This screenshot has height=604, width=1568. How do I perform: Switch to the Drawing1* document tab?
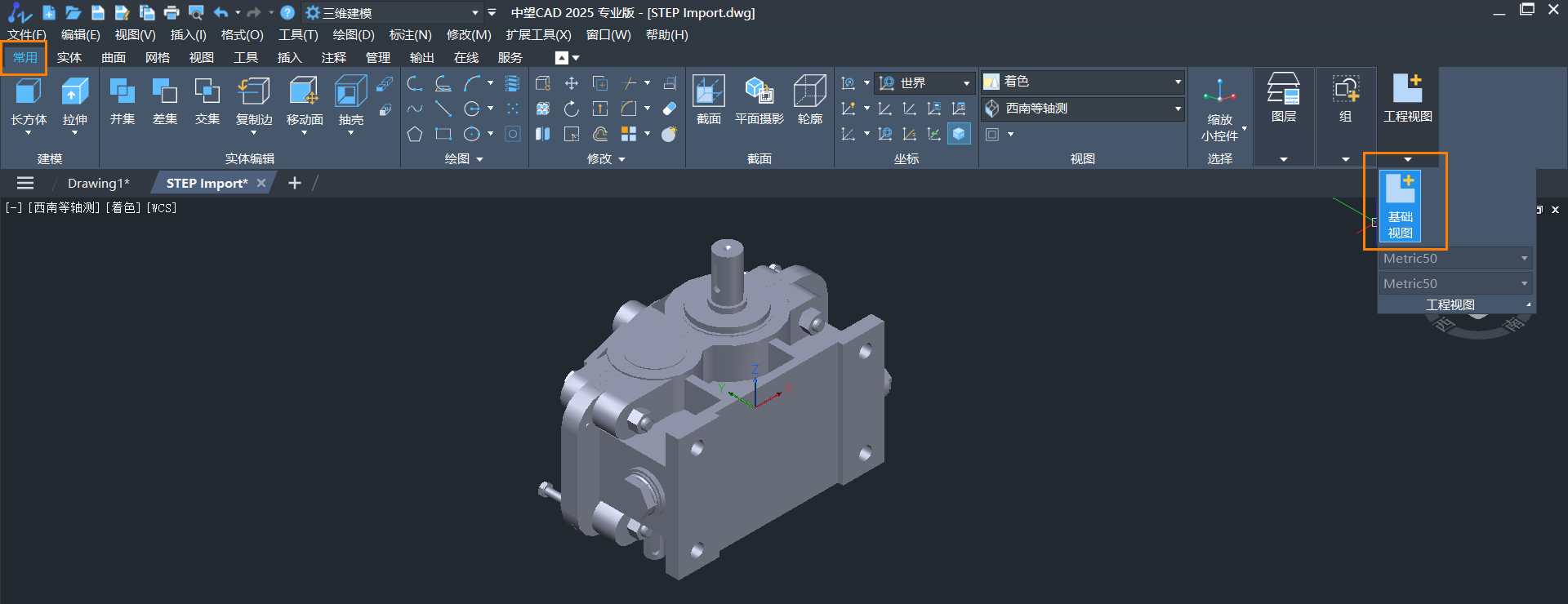point(98,184)
